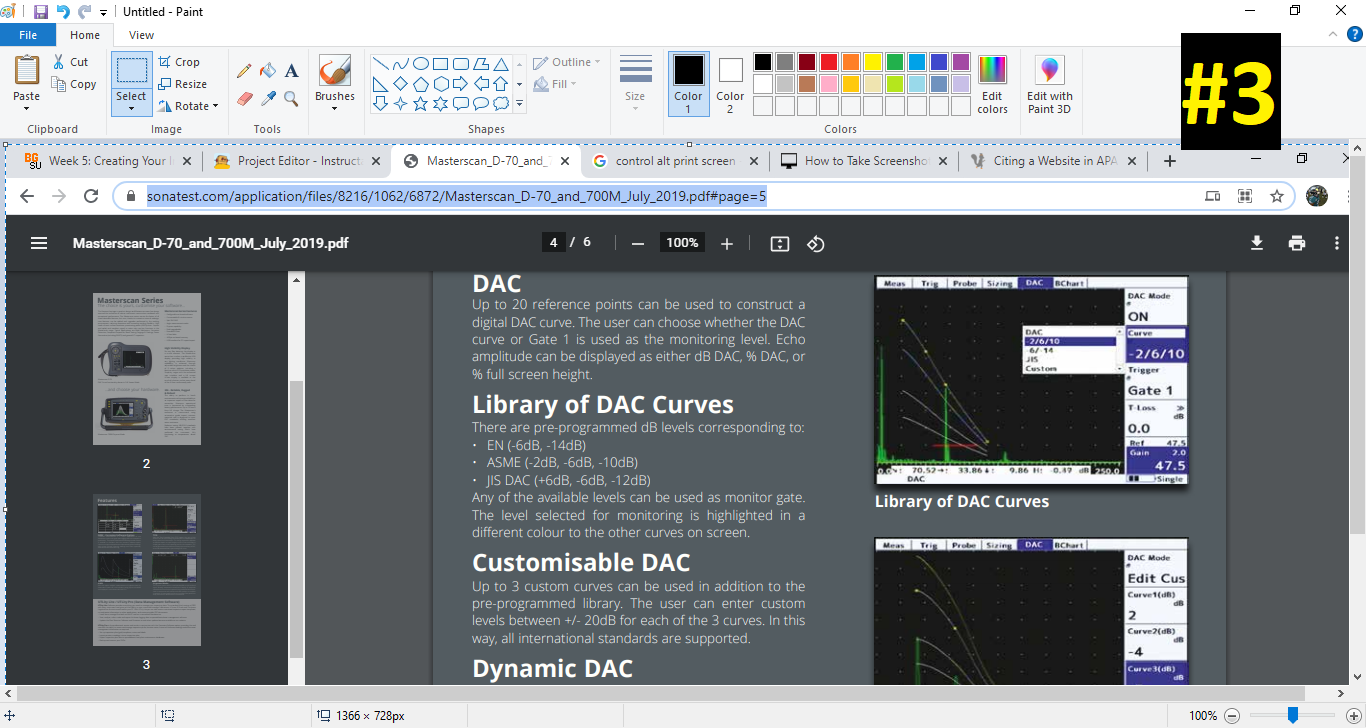Click the Crop tool

[180, 62]
